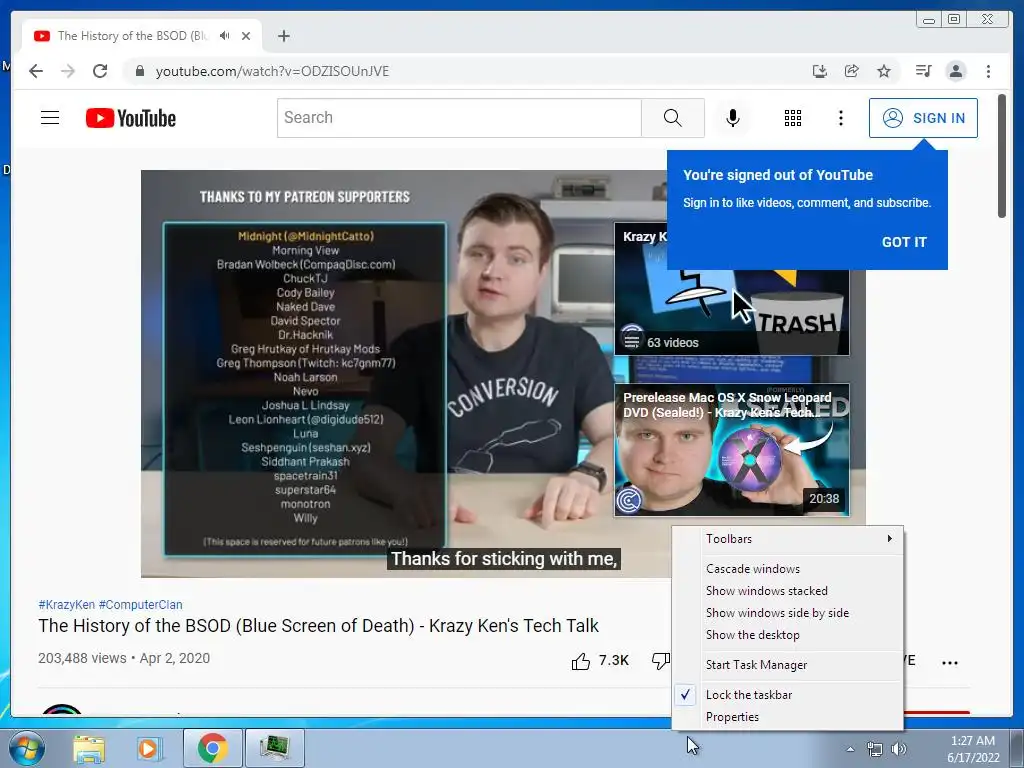This screenshot has width=1024, height=768.
Task: Click the forward navigation arrow
Action: click(x=68, y=71)
